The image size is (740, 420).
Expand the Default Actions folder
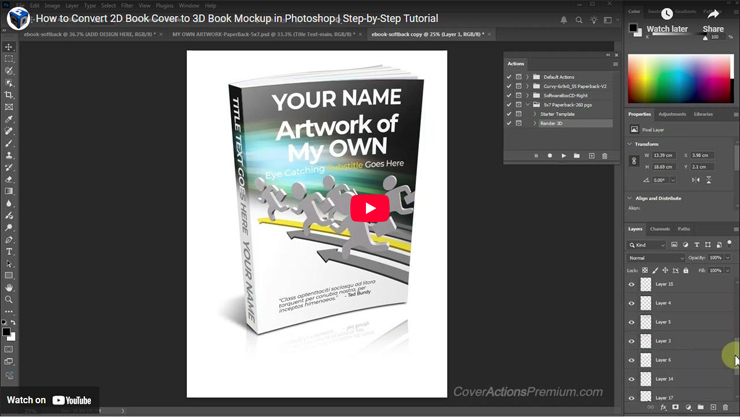[527, 77]
